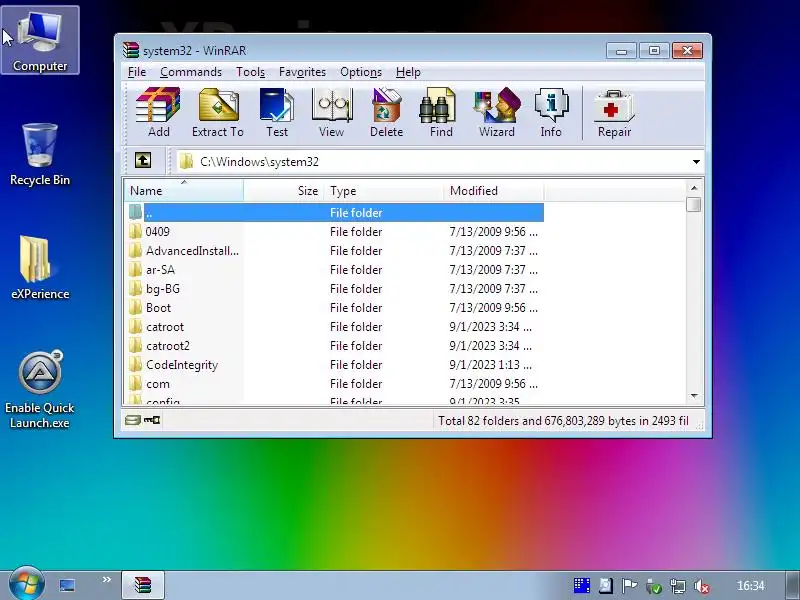Open the Commands menu

[191, 72]
